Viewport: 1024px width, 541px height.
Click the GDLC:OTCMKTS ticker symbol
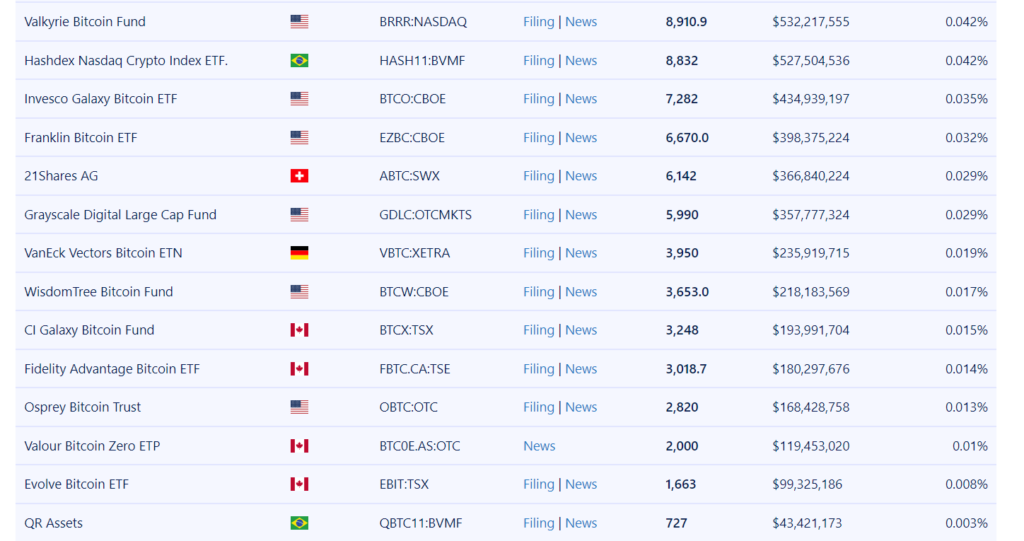(x=425, y=214)
